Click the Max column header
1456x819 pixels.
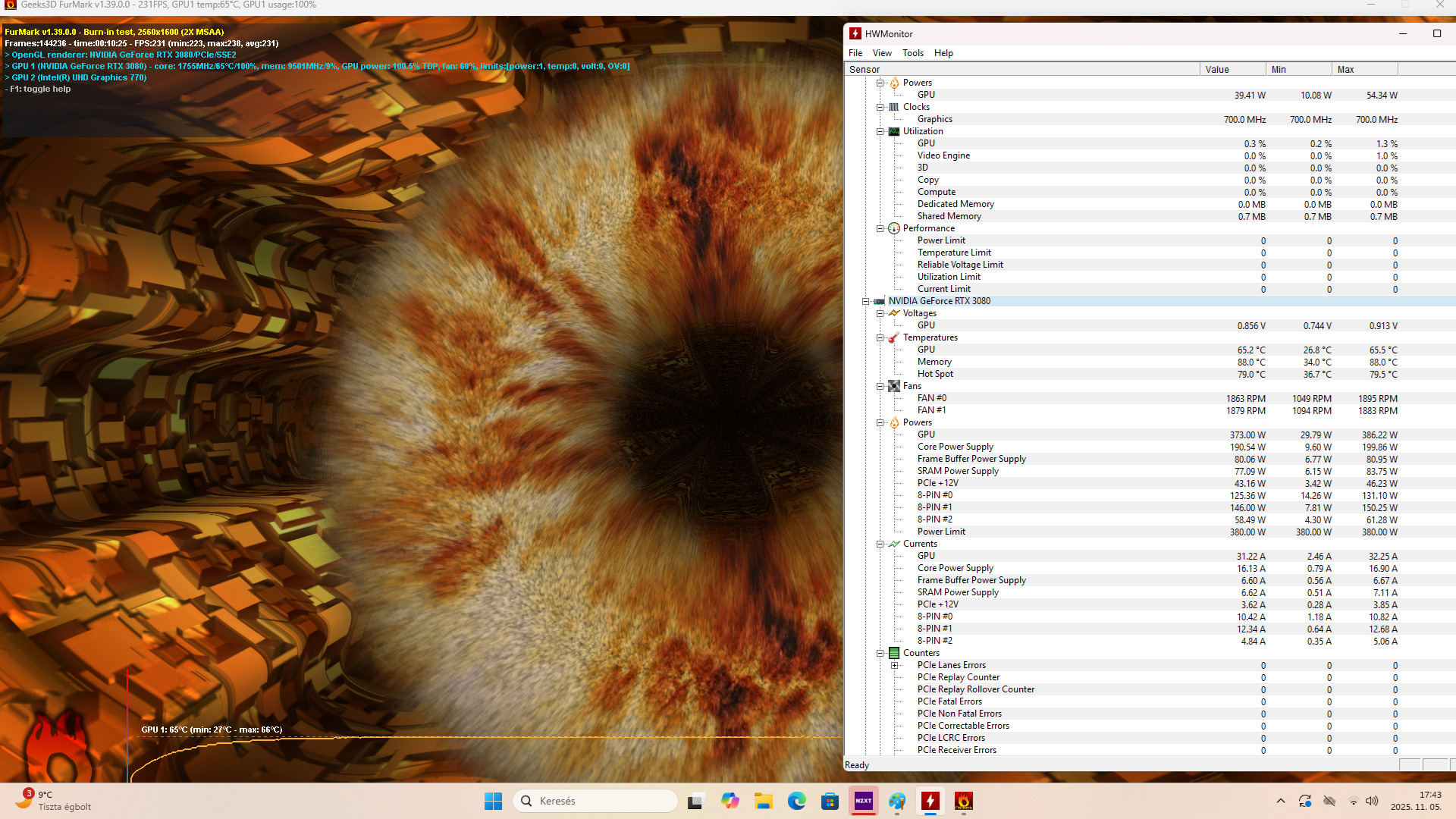pyautogui.click(x=1363, y=69)
